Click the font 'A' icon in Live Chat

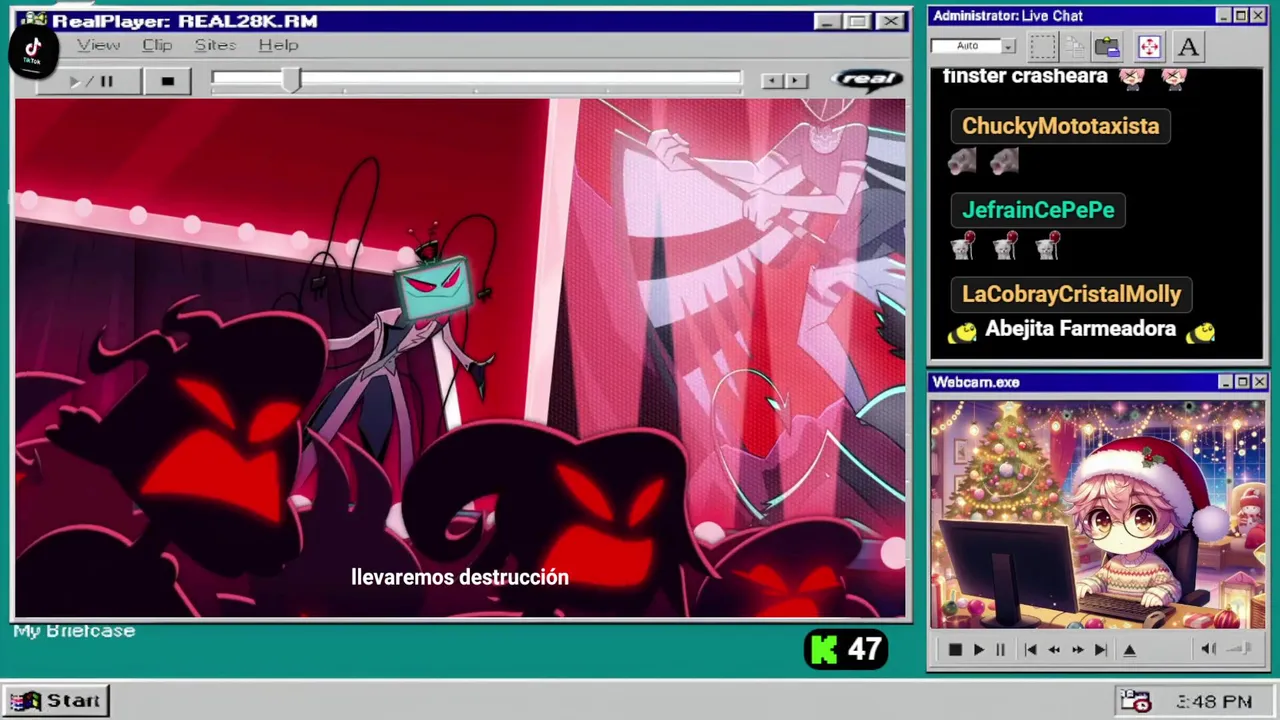point(1188,46)
